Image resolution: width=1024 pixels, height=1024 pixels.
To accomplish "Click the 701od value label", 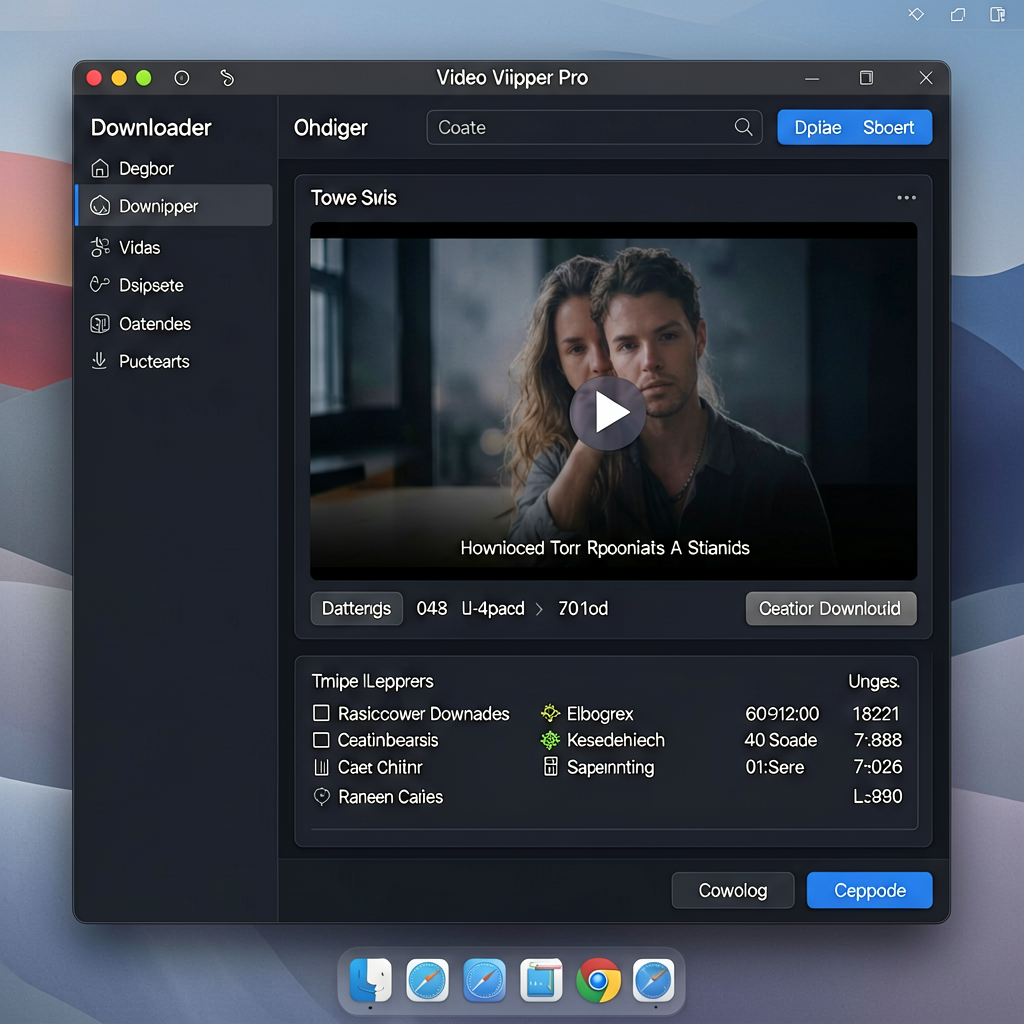I will (x=583, y=609).
